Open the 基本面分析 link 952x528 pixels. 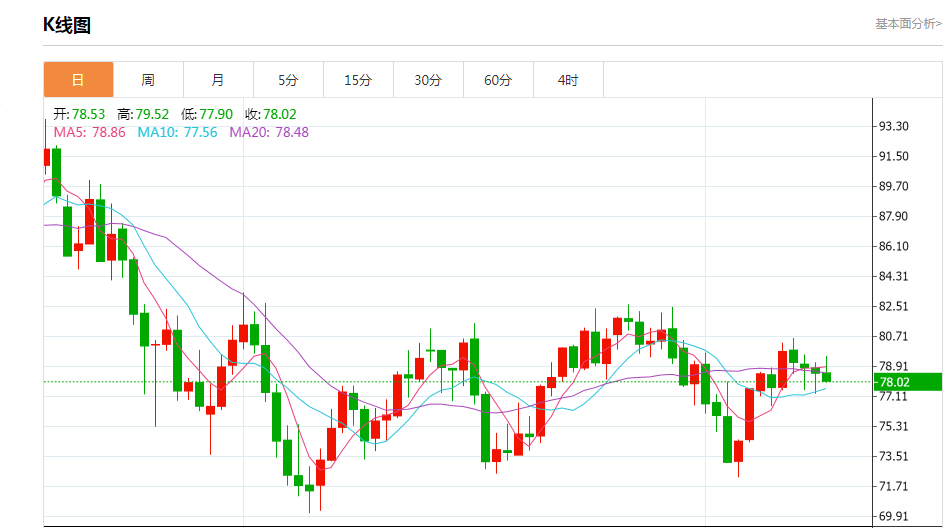click(x=907, y=24)
